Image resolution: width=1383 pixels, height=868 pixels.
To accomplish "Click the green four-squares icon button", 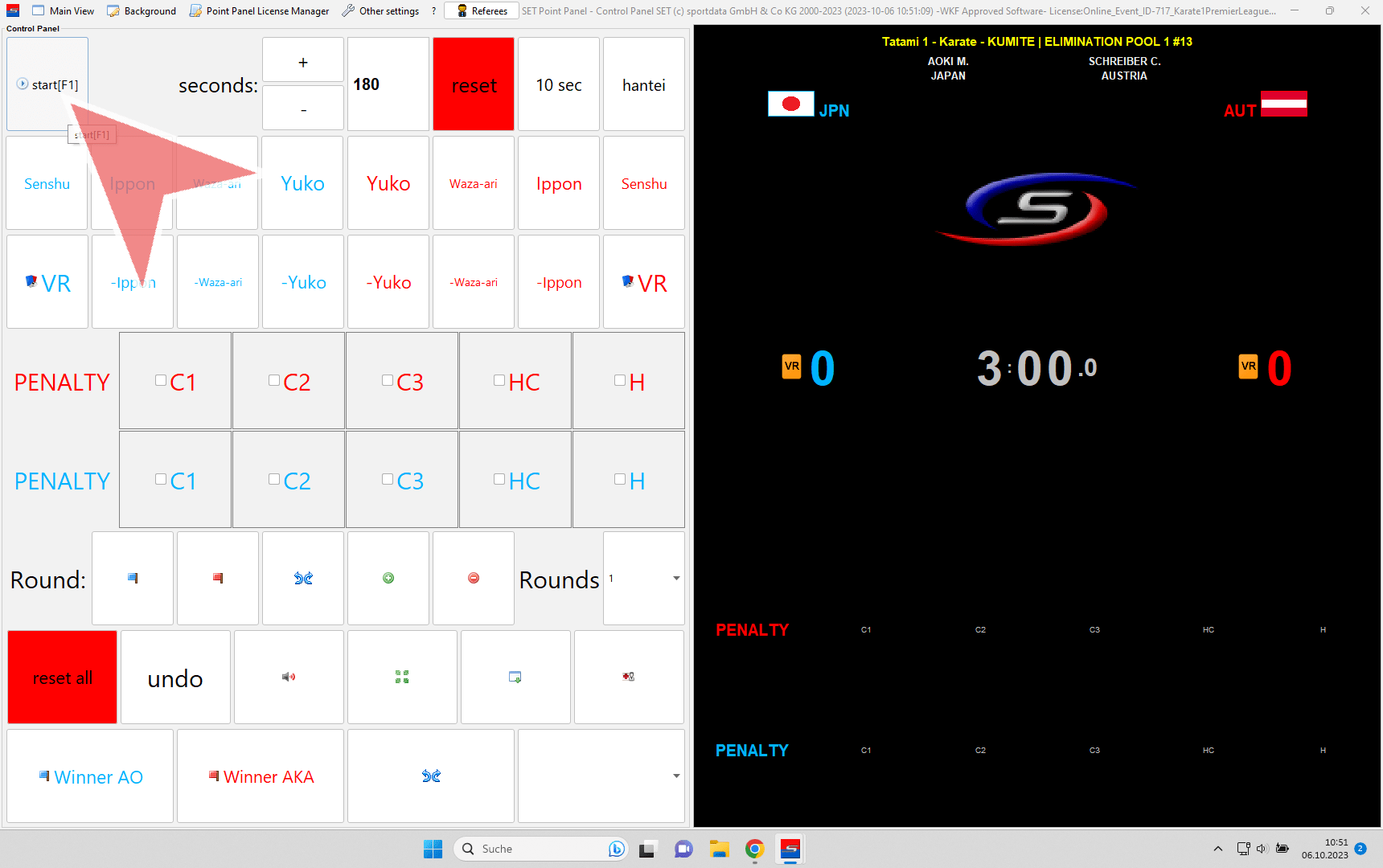I will (402, 677).
